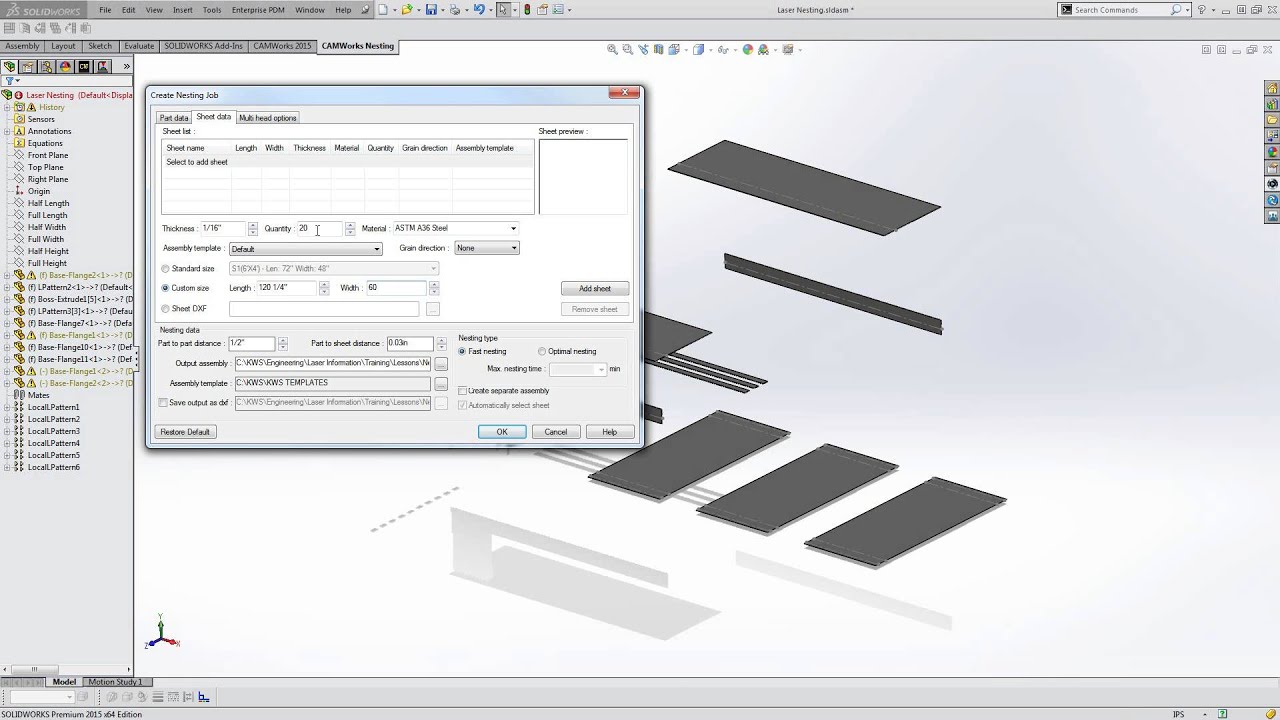Expand the Base-Flange7<1> tree node

tap(7, 323)
